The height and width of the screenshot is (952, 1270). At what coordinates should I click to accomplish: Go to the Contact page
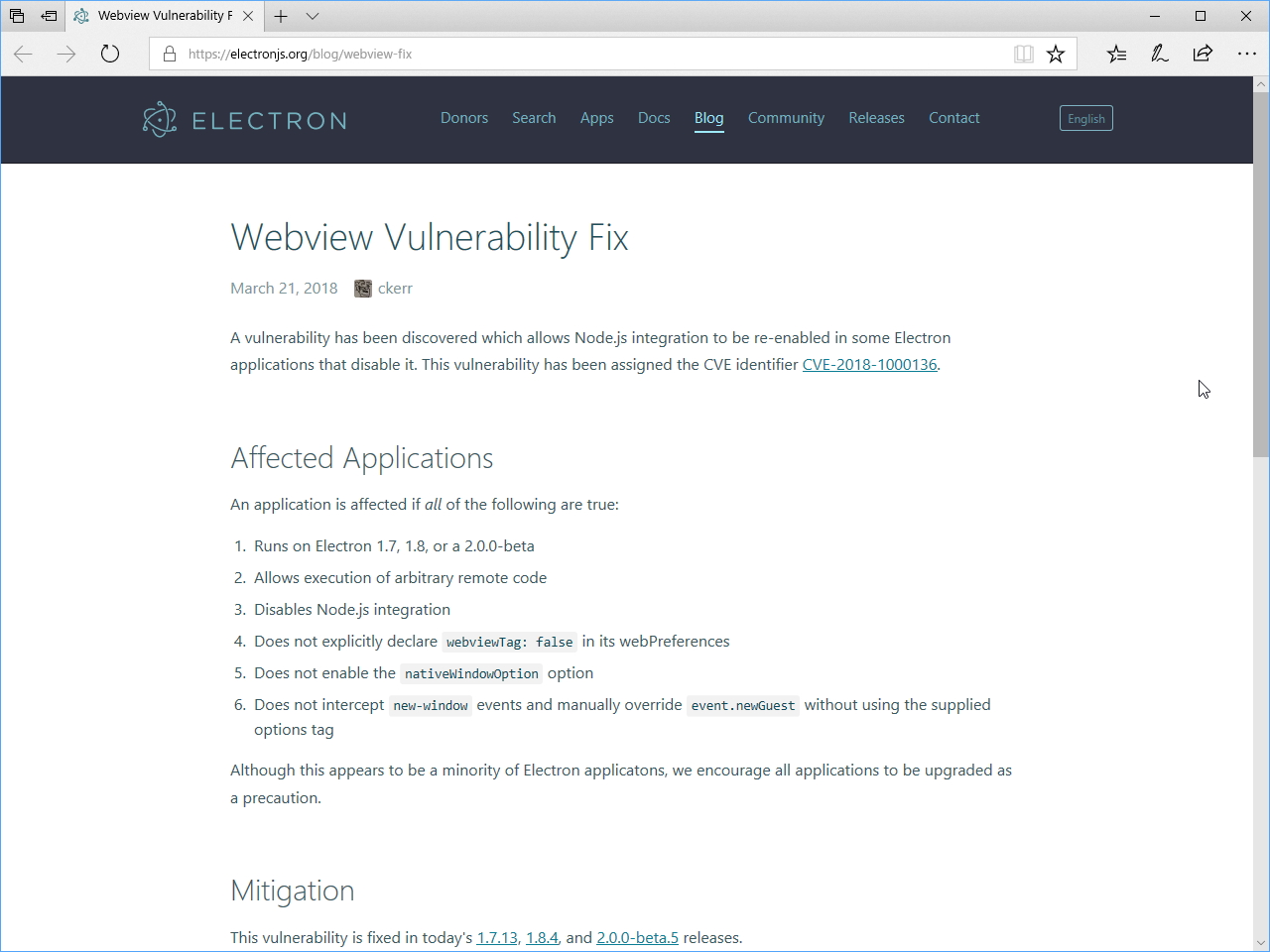954,118
